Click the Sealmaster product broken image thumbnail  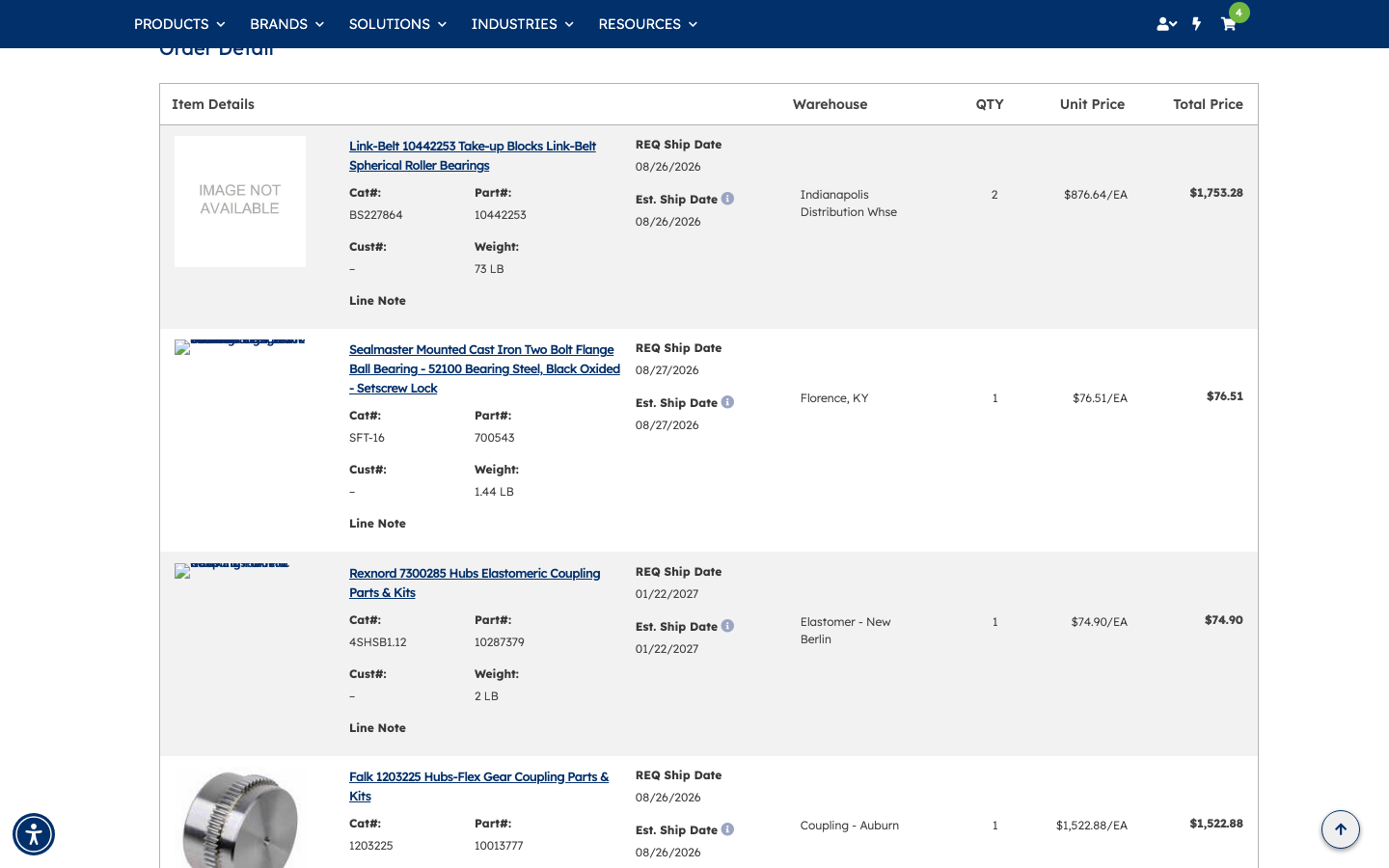tap(239, 346)
